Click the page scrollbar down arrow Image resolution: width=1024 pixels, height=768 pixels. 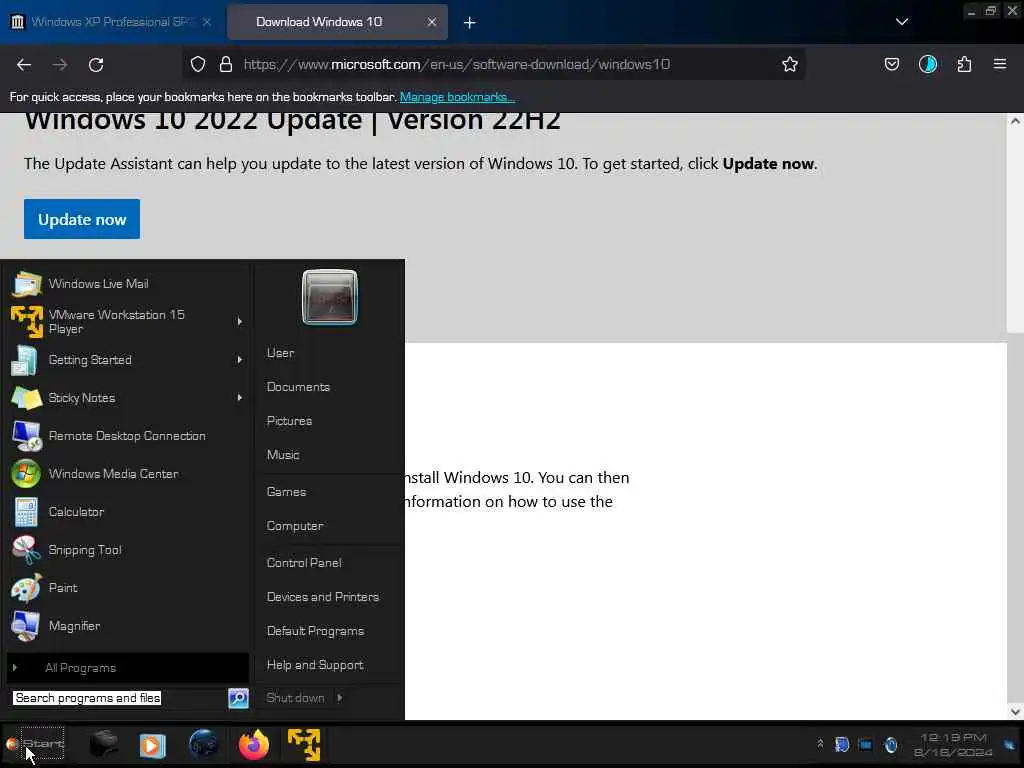(x=1015, y=711)
